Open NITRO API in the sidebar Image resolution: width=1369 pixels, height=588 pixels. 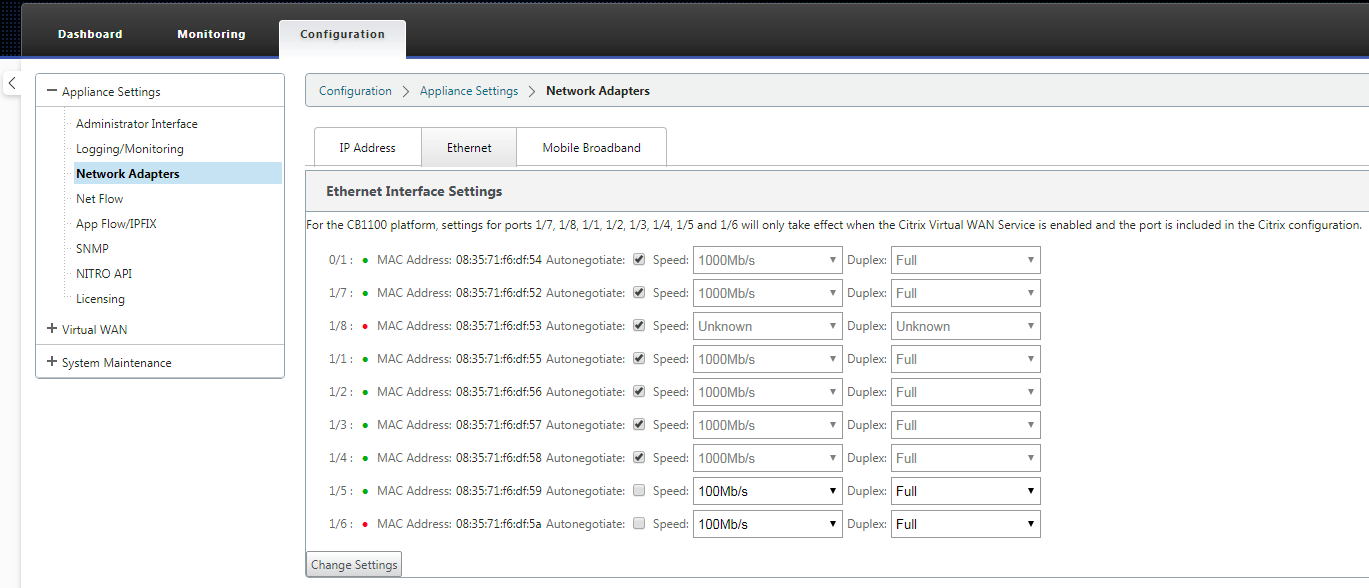tap(104, 274)
